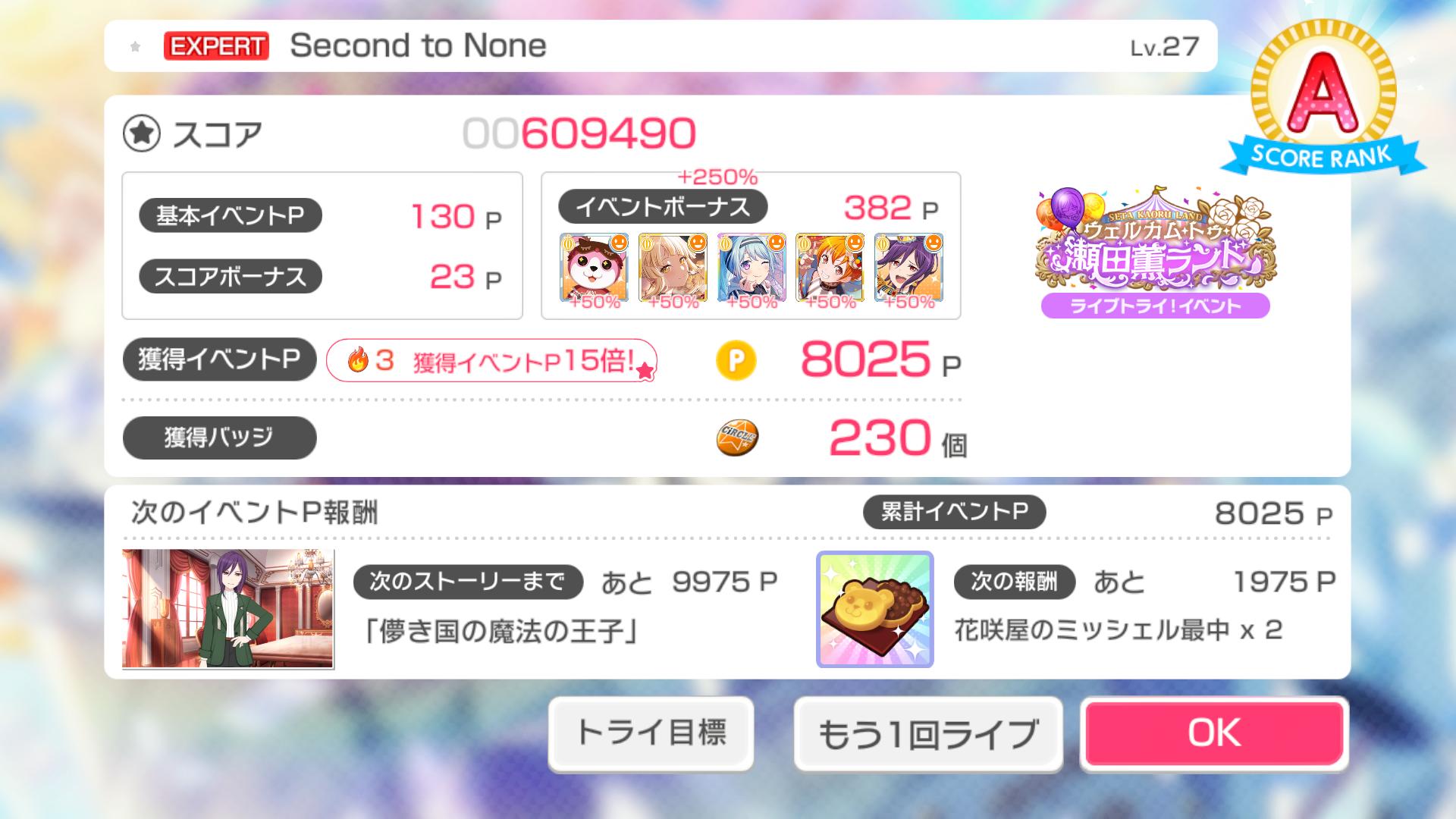Tap the small star beside EXPERT

(x=135, y=47)
